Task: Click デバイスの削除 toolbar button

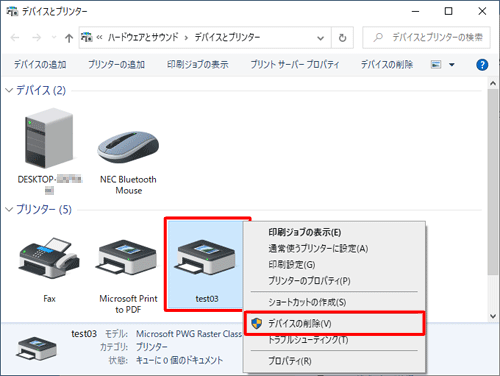Action: click(387, 65)
